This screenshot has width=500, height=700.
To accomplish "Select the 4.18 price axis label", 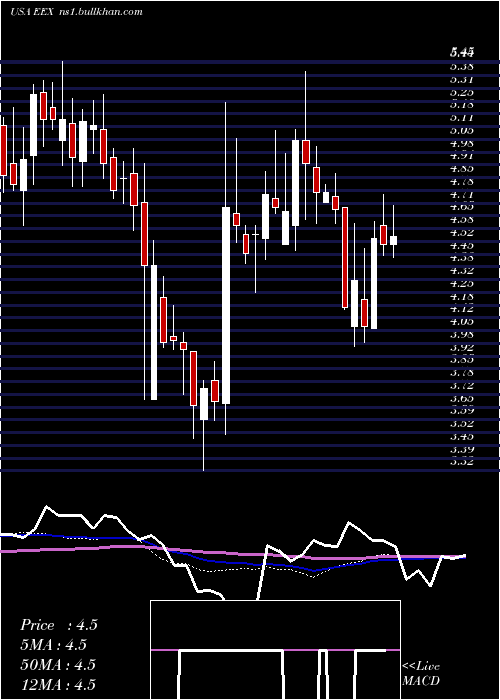I will pos(462,296).
